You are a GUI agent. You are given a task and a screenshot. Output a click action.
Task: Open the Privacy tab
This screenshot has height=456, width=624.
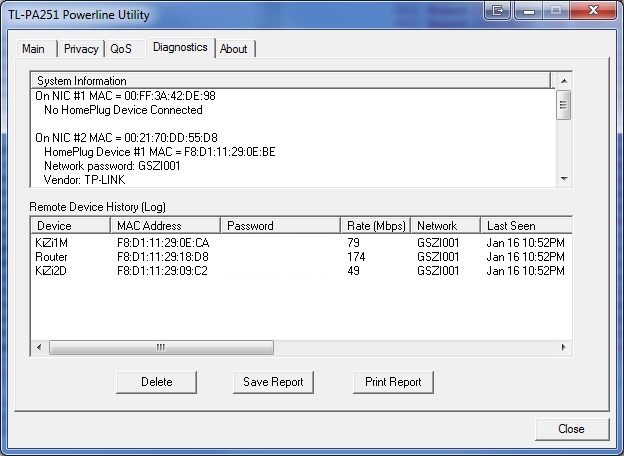pos(81,49)
